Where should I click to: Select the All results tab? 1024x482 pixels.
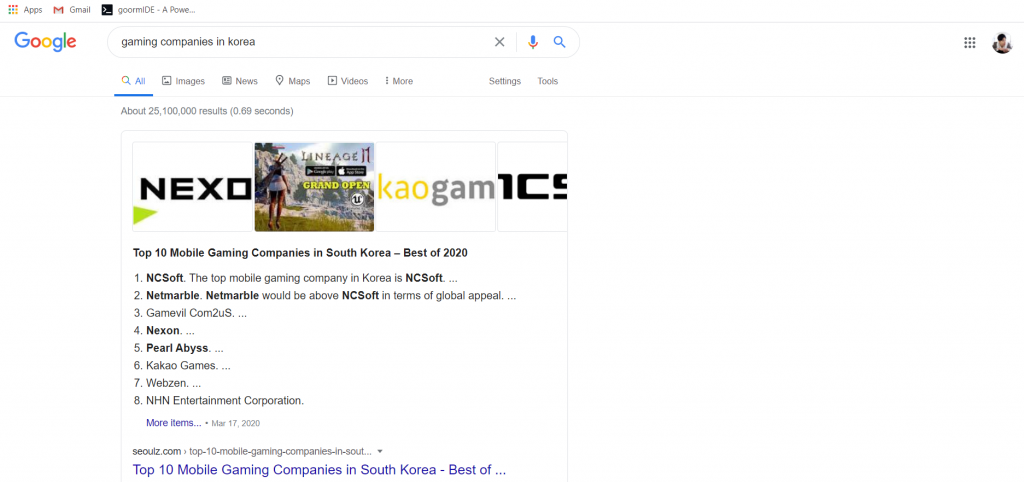133,81
